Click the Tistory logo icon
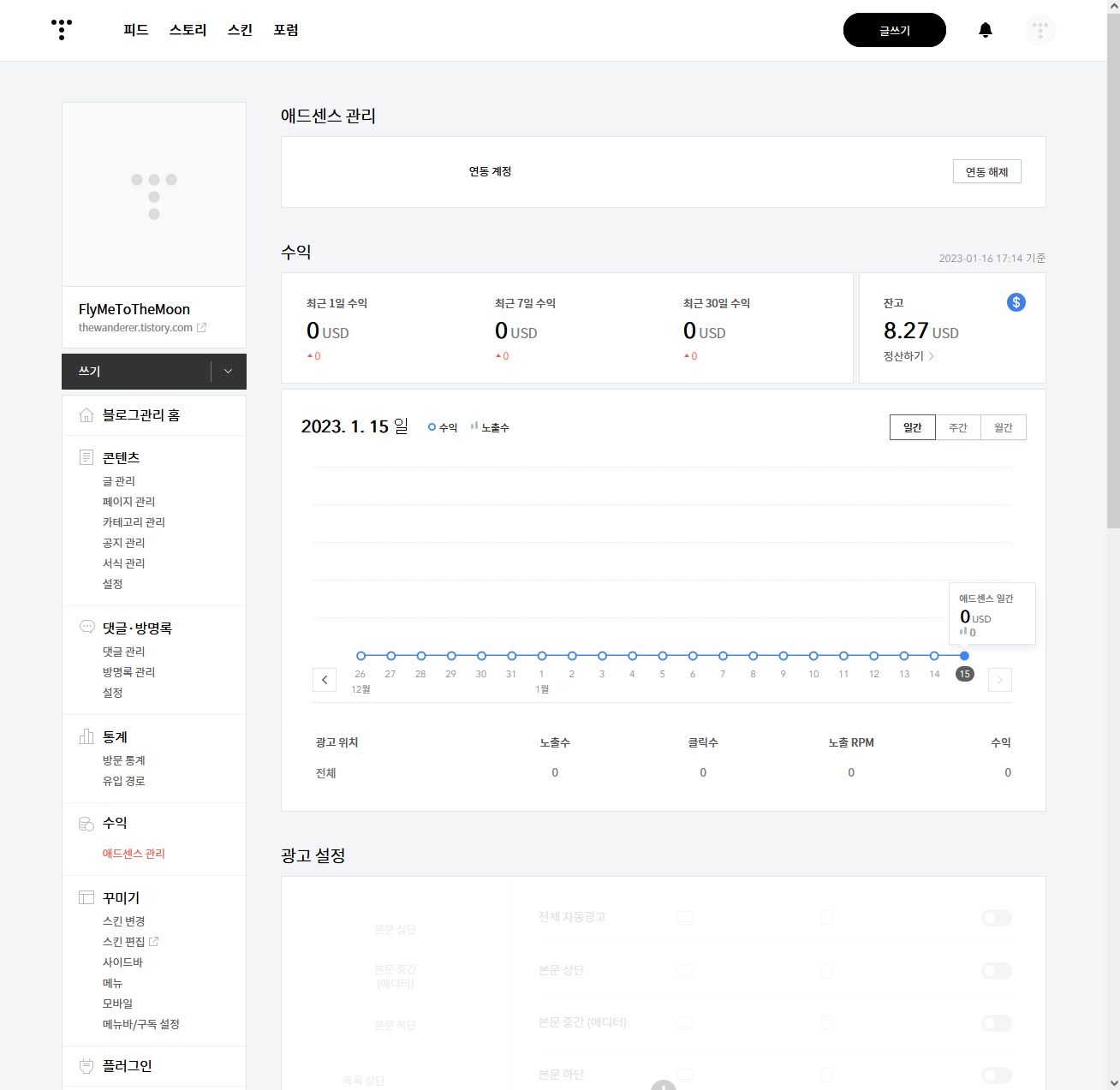The height and width of the screenshot is (1090, 1120). (62, 30)
